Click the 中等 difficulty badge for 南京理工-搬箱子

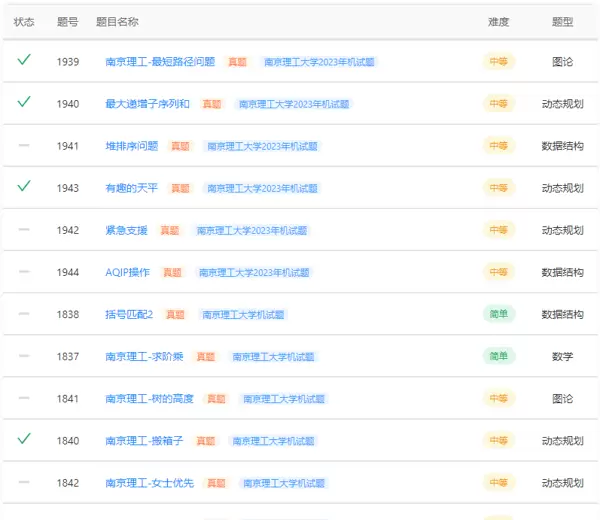point(498,440)
